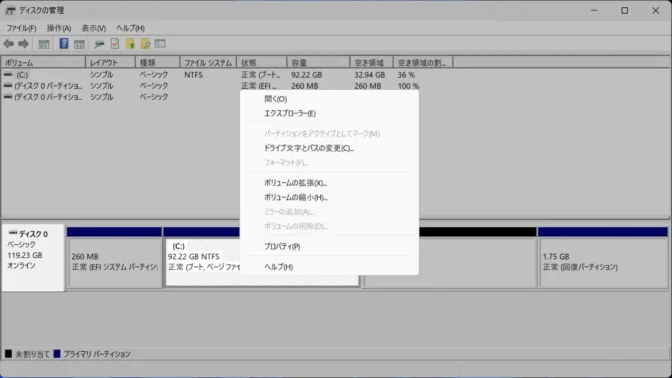Viewport: 672px width, 378px height.
Task: Sort by 状態 column header
Action: coord(262,63)
